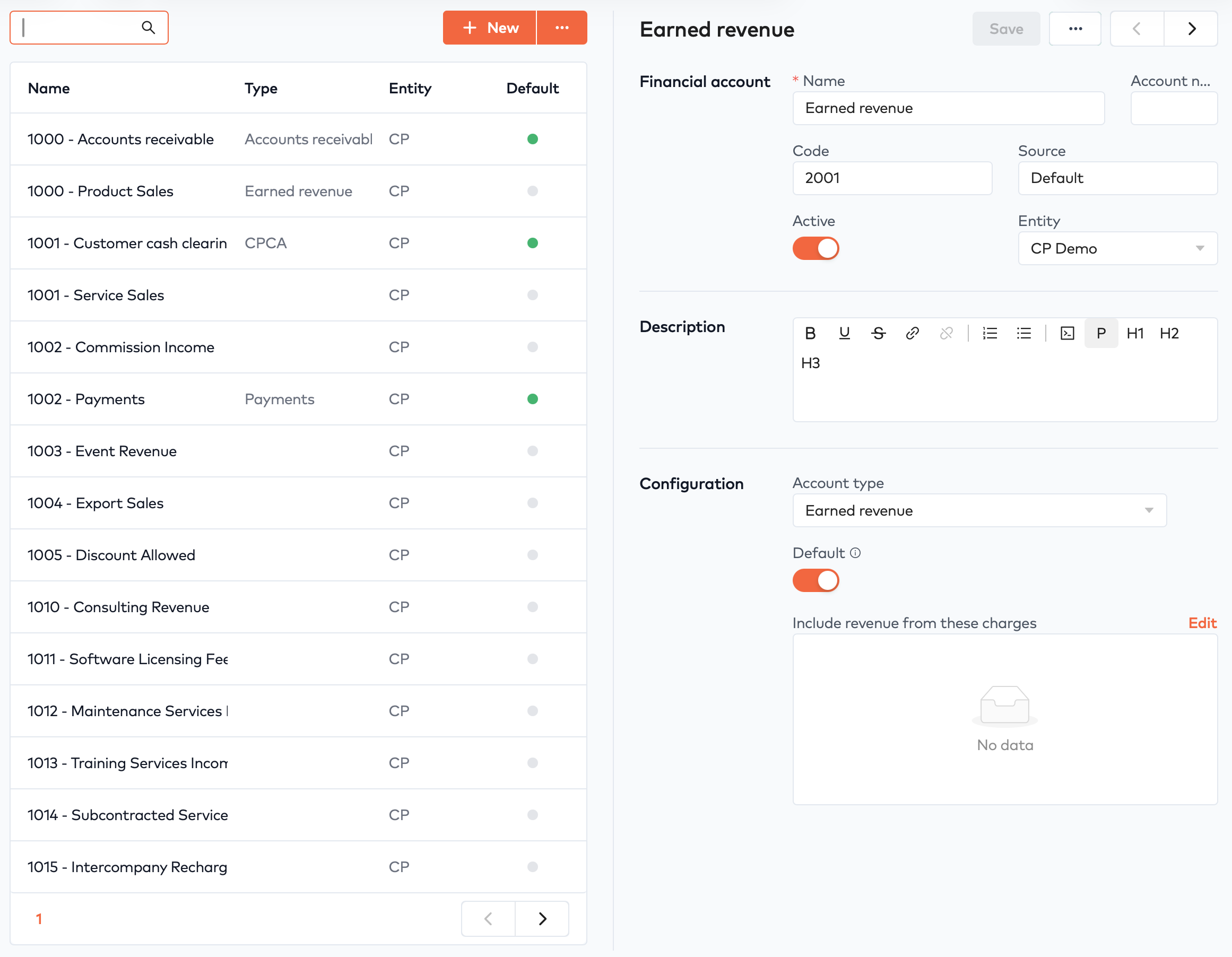Apply underline formatting in Description
The image size is (1232, 957).
[844, 333]
